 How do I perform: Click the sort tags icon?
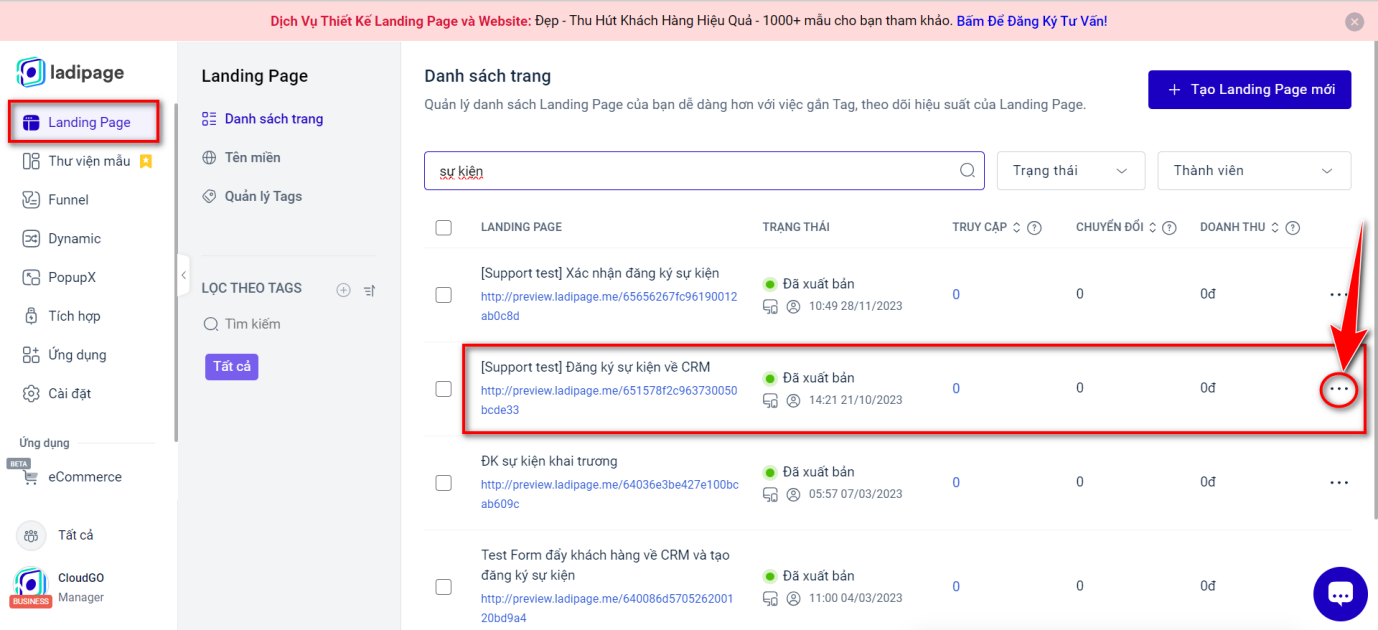[369, 290]
